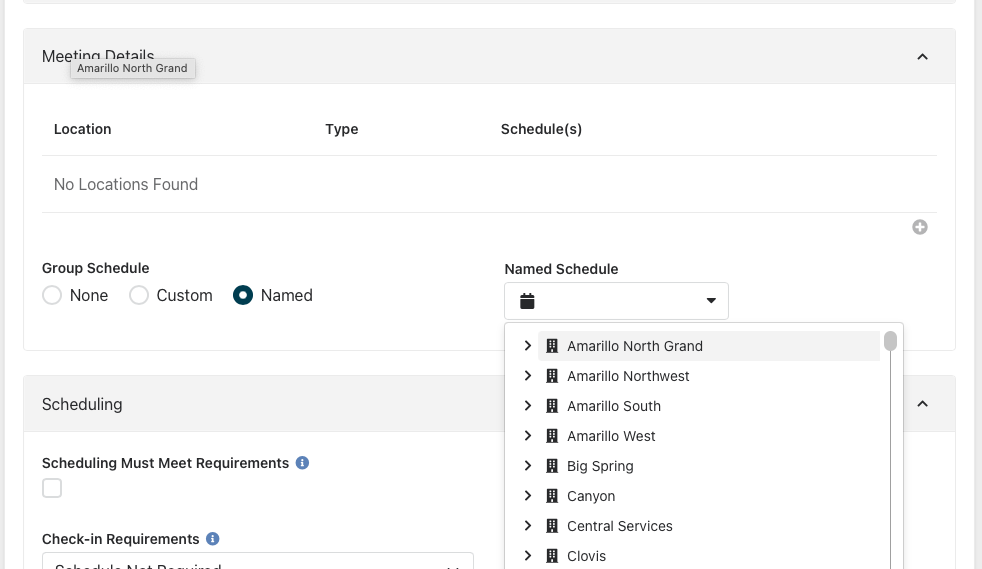Choose Central Services from the schedule list

[619, 526]
